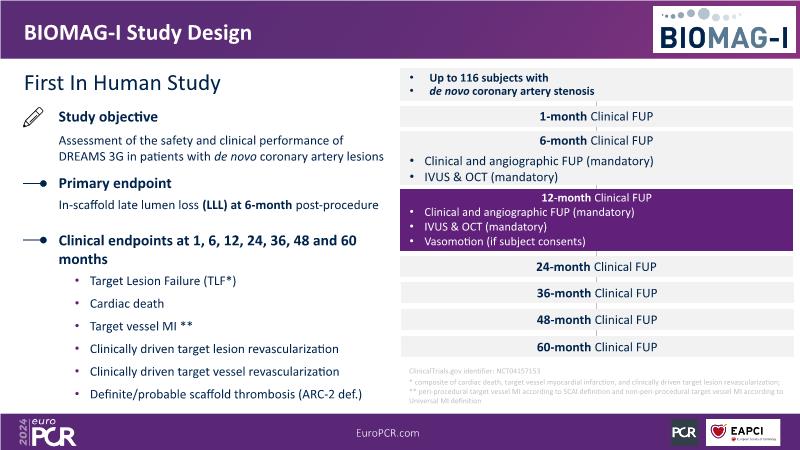Click the Target Lesion Failure bullet item

pos(163,282)
